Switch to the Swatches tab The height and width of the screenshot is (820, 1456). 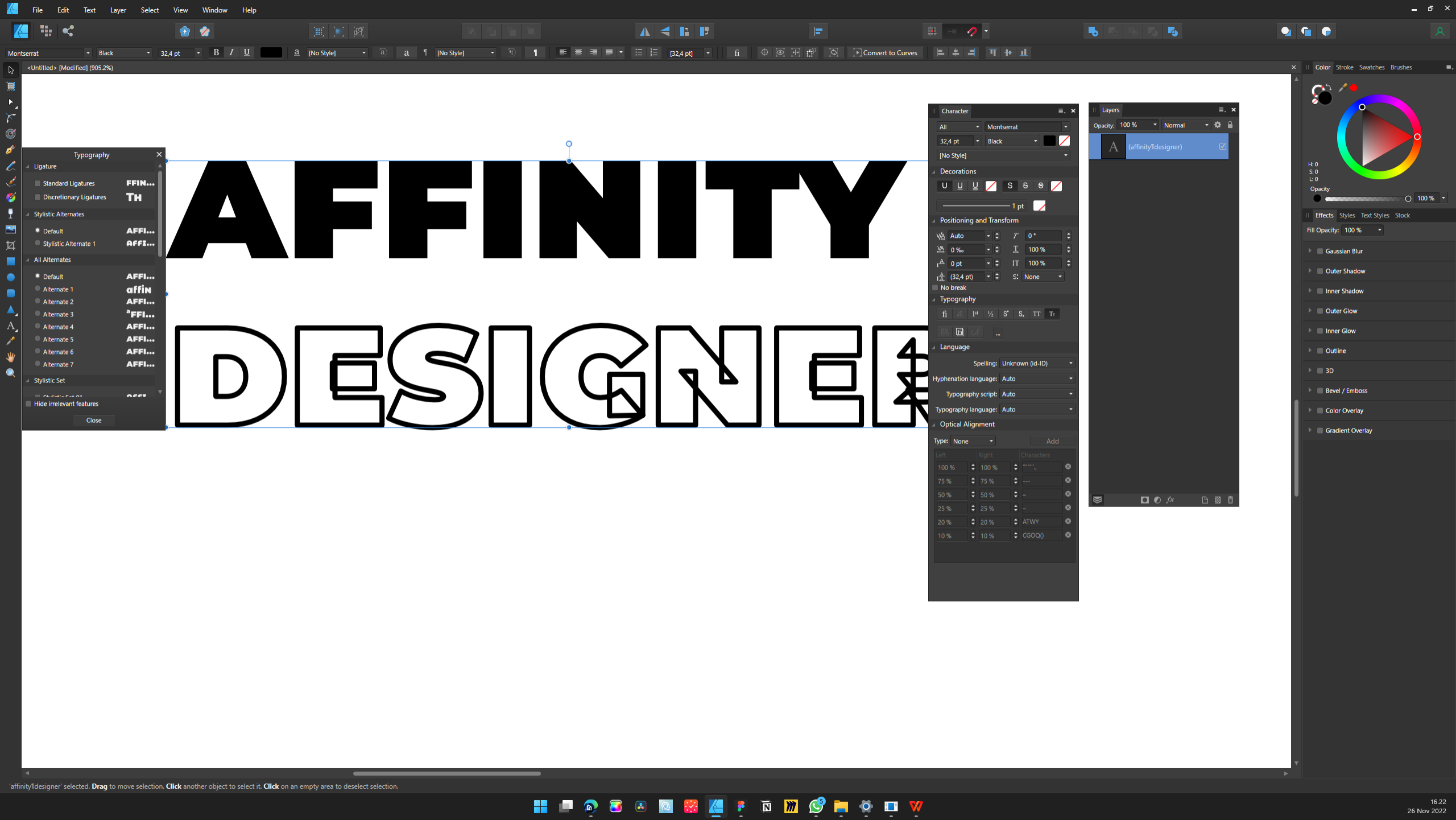1371,67
